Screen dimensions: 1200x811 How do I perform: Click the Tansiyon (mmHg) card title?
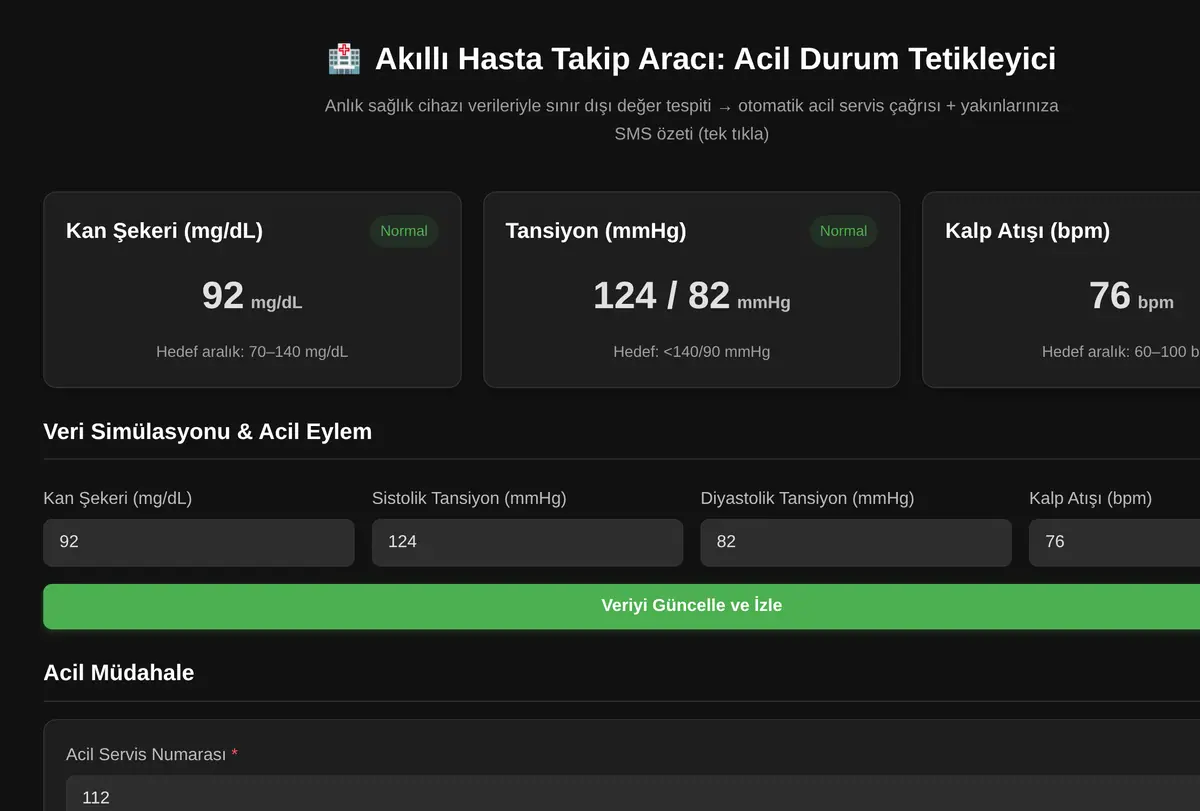point(596,231)
